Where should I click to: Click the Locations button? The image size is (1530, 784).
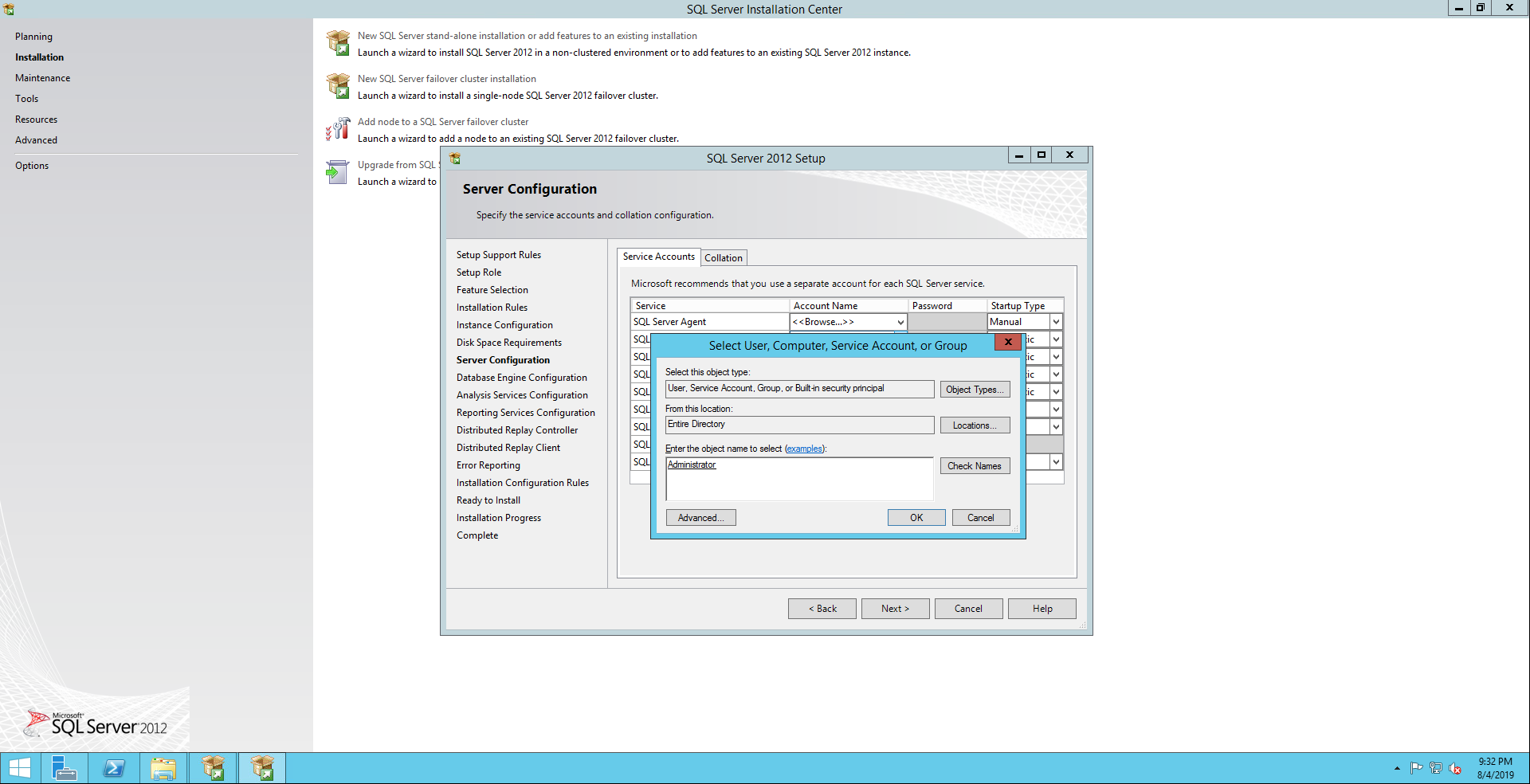(x=975, y=425)
